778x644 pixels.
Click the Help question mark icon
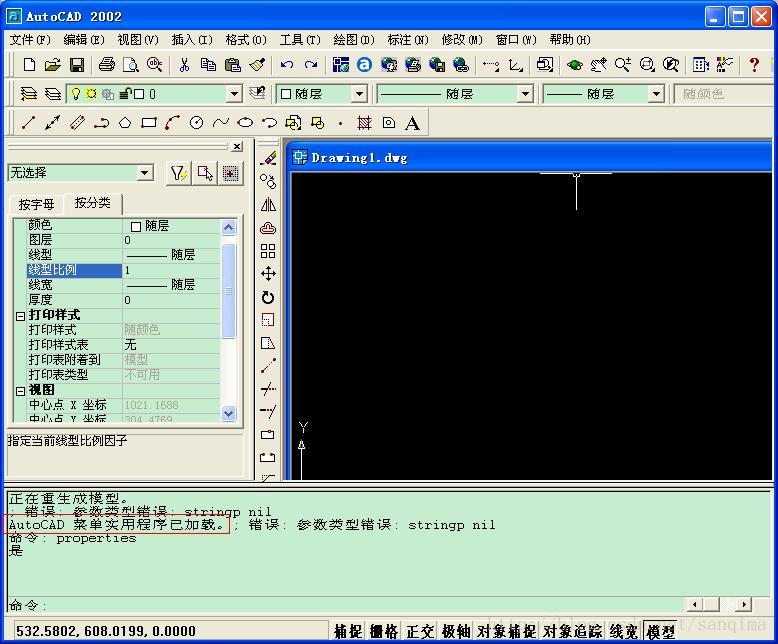(754, 64)
